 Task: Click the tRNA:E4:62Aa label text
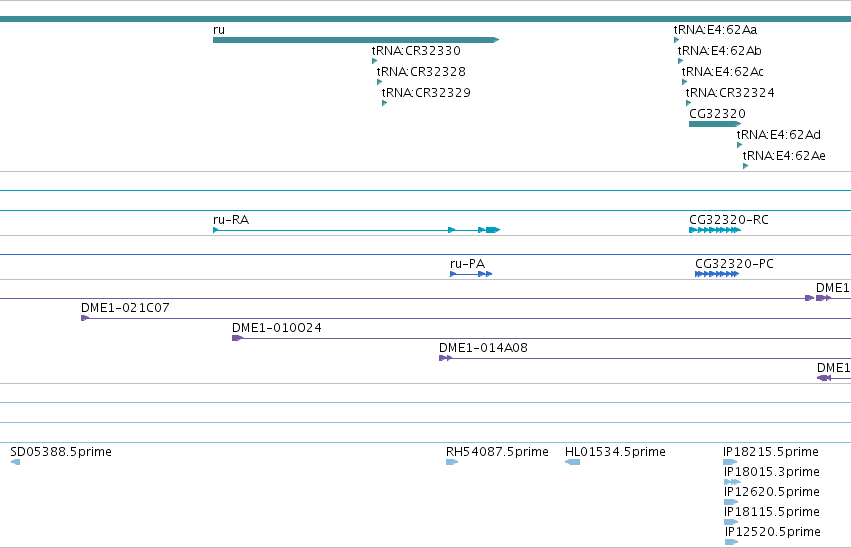pos(715,30)
